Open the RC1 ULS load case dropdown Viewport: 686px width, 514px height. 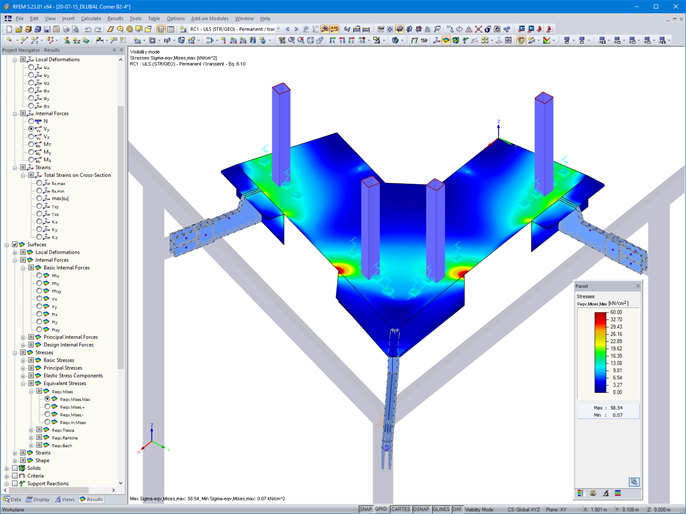click(278, 29)
